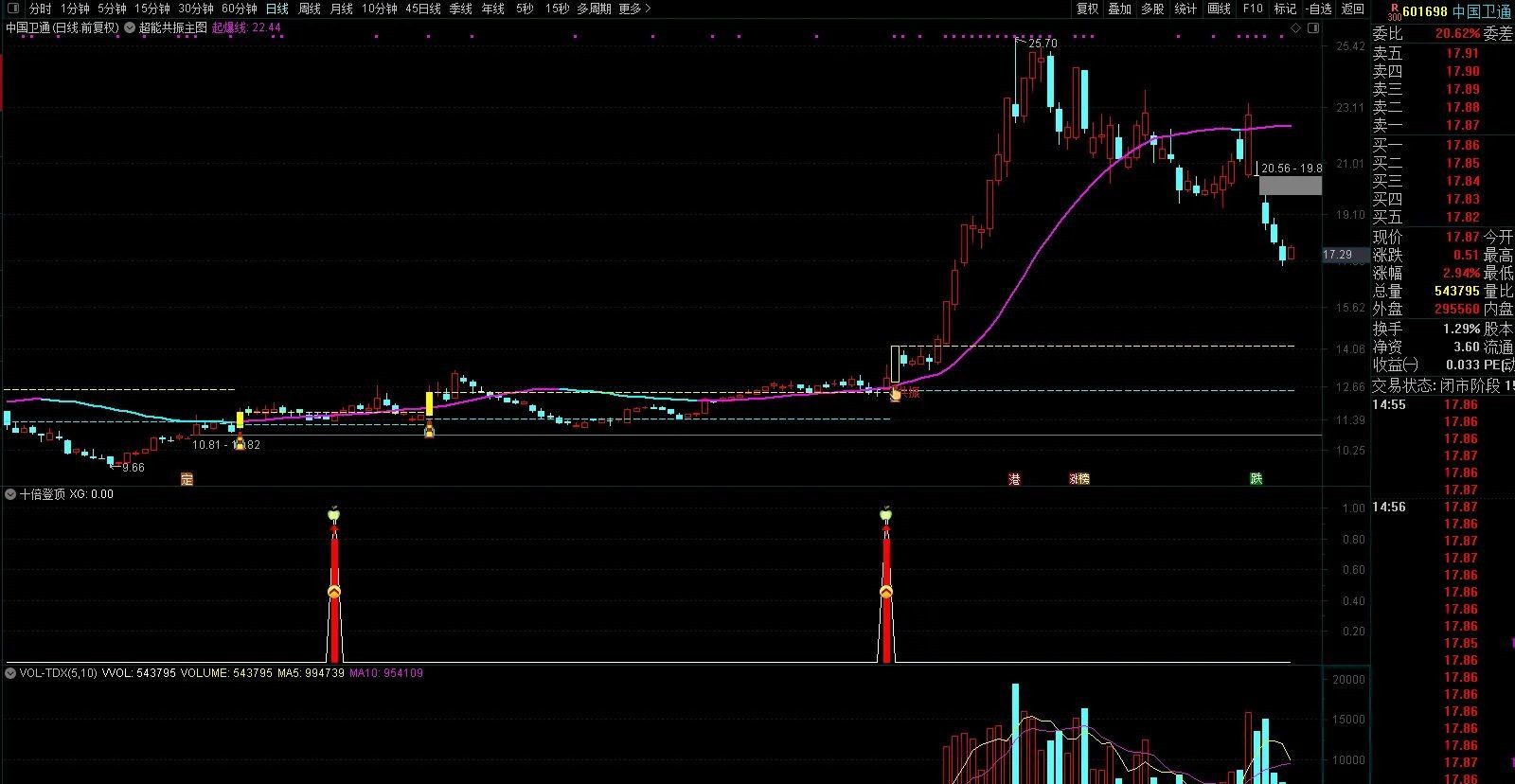This screenshot has width=1515, height=784.
Task: Open the F10 company info
Action: (1252, 9)
